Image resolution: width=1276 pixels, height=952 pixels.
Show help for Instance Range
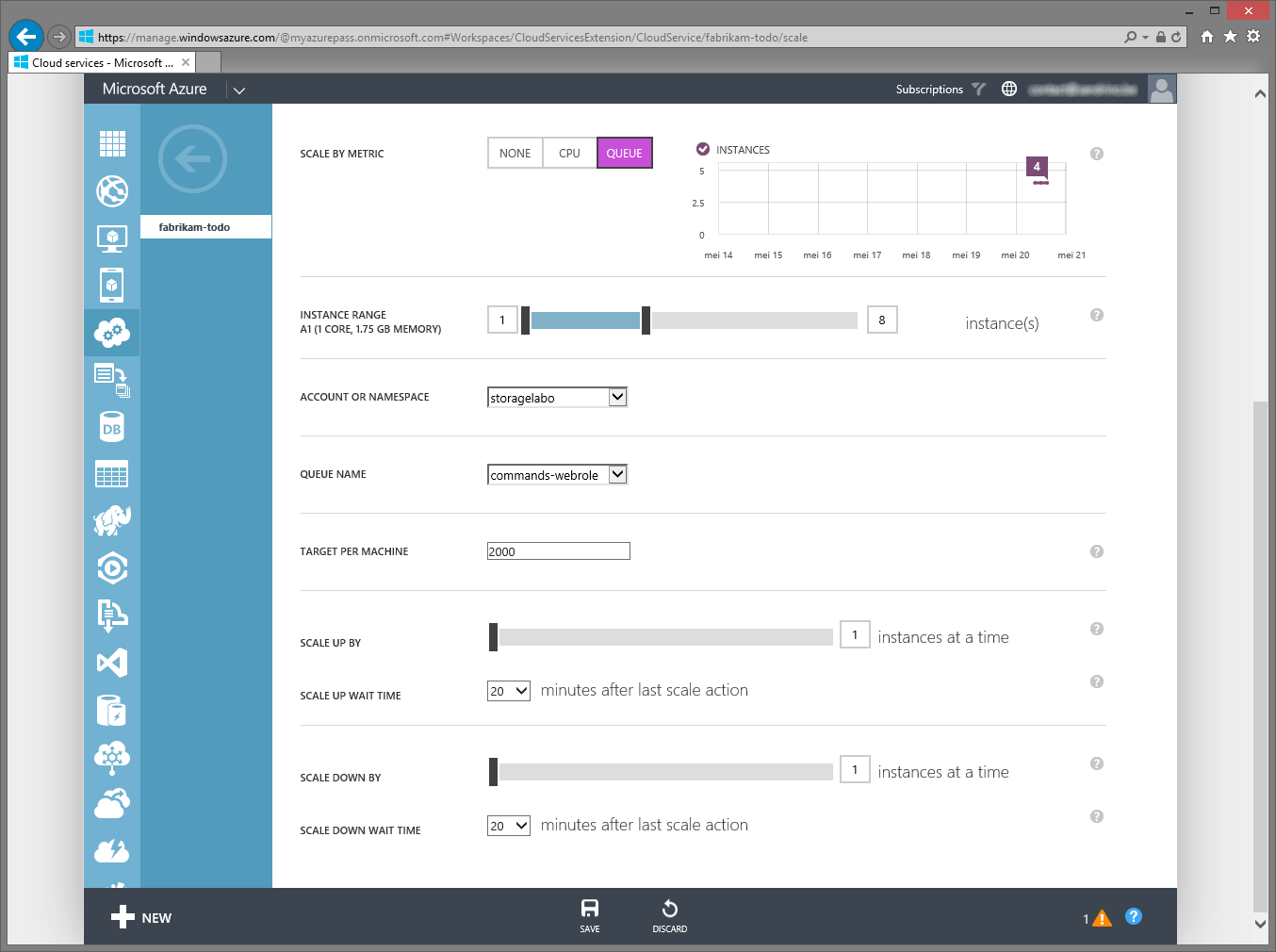1097,315
